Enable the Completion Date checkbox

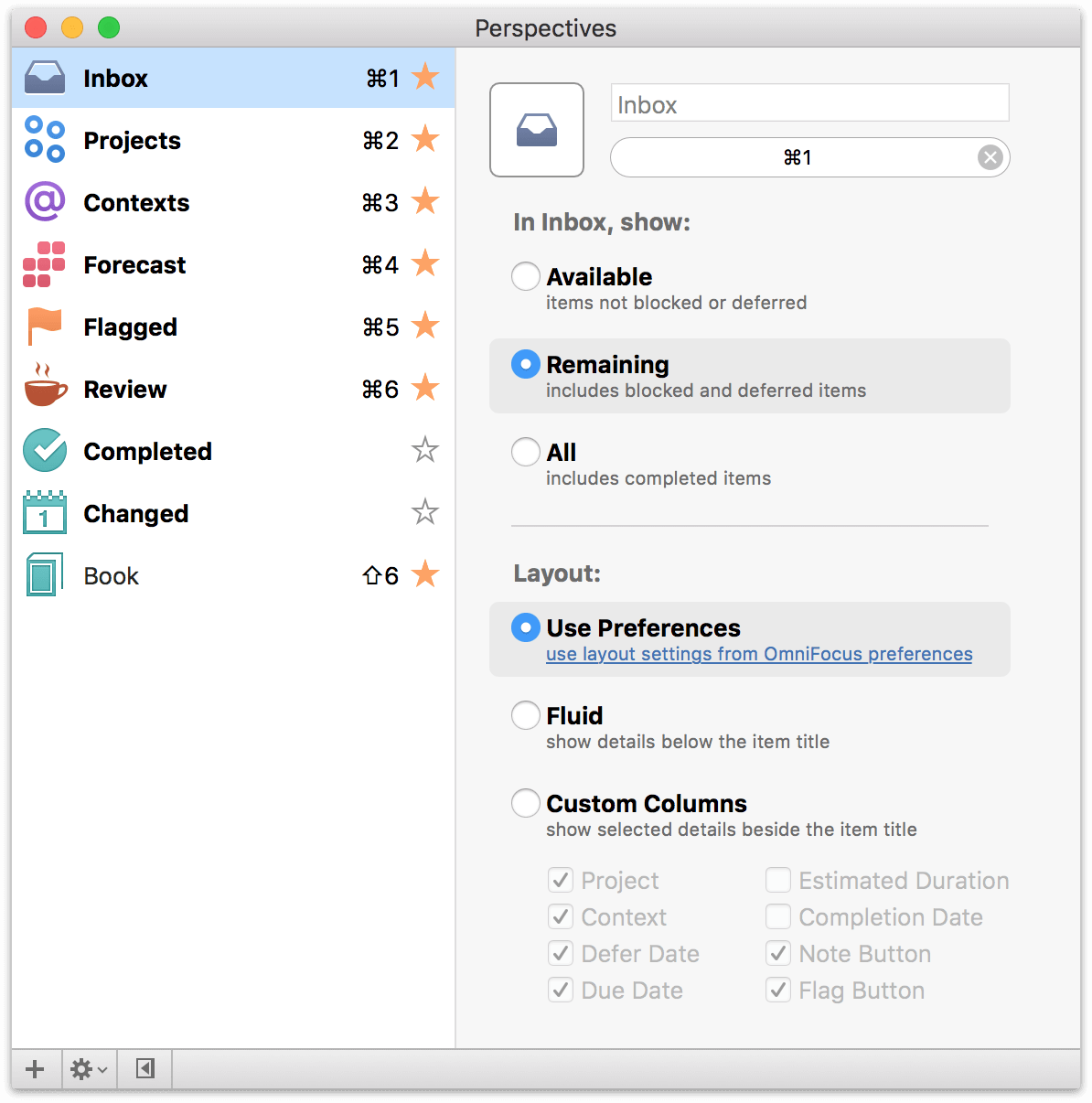pyautogui.click(x=778, y=916)
